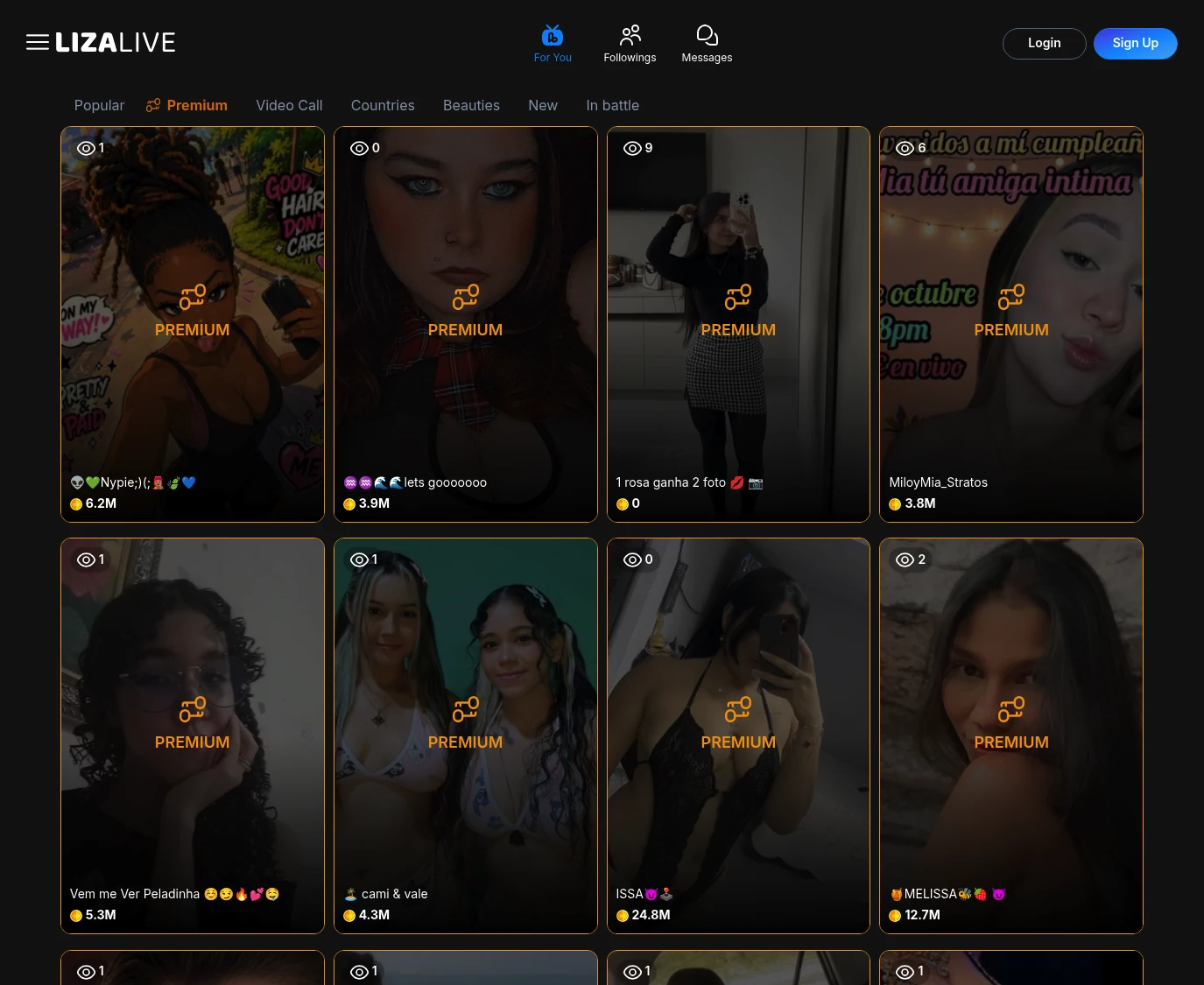Open the Nypie stream thumbnail
Viewport: 1204px width, 985px height.
193,325
